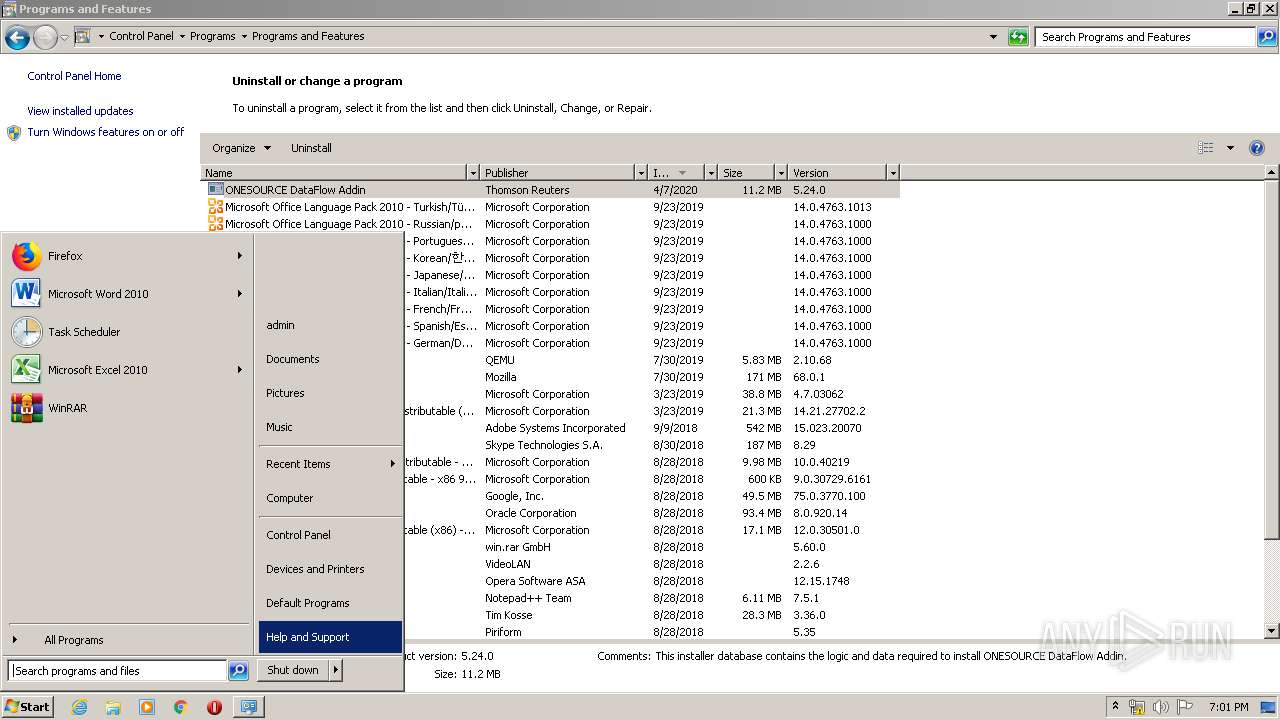Open Opera from the taskbar
The height and width of the screenshot is (720, 1280).
214,707
